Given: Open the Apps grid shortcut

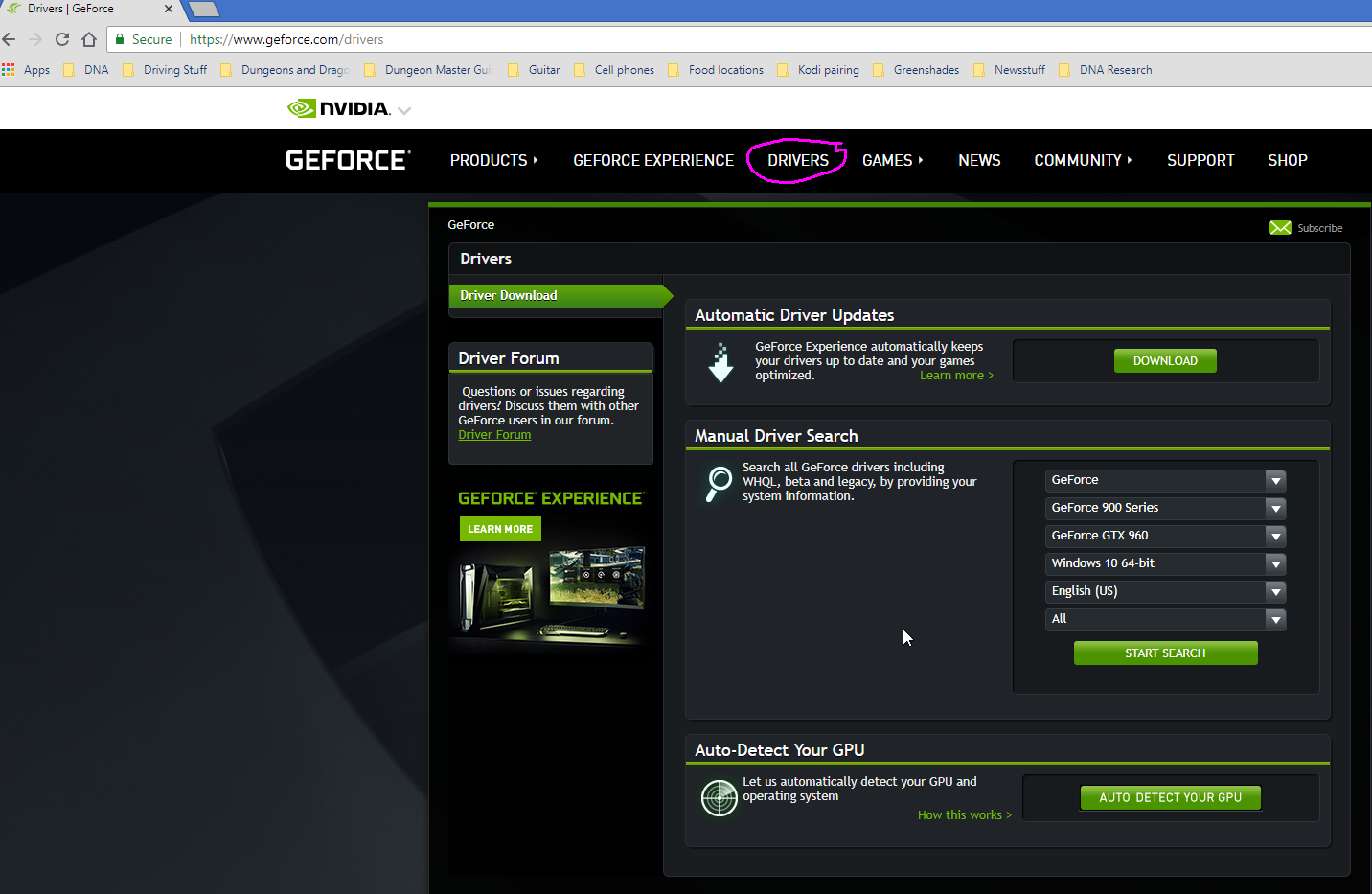Looking at the screenshot, I should pyautogui.click(x=26, y=70).
